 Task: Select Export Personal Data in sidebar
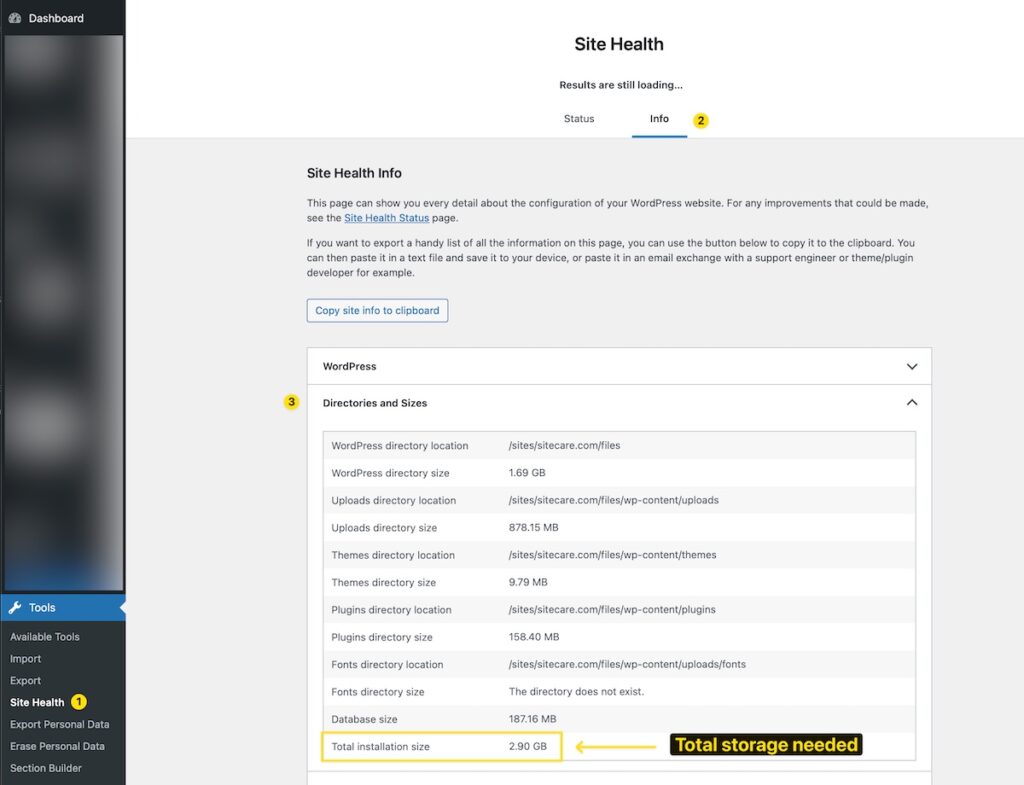click(x=60, y=724)
